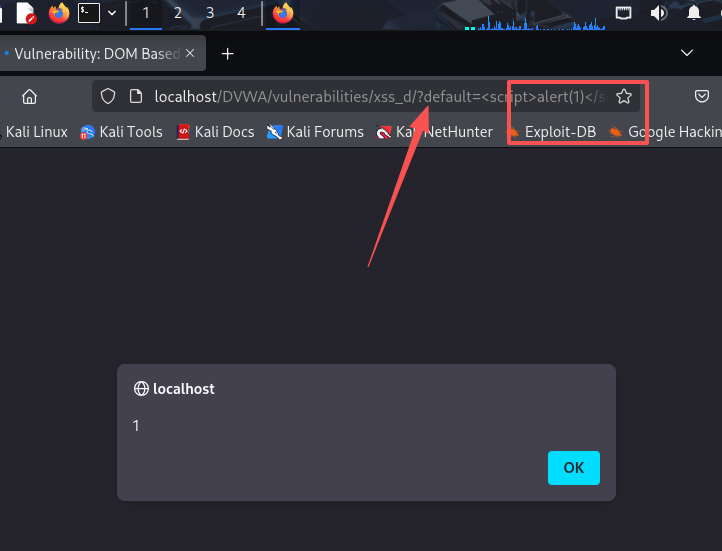Open the volume speaker tray icon

click(658, 13)
